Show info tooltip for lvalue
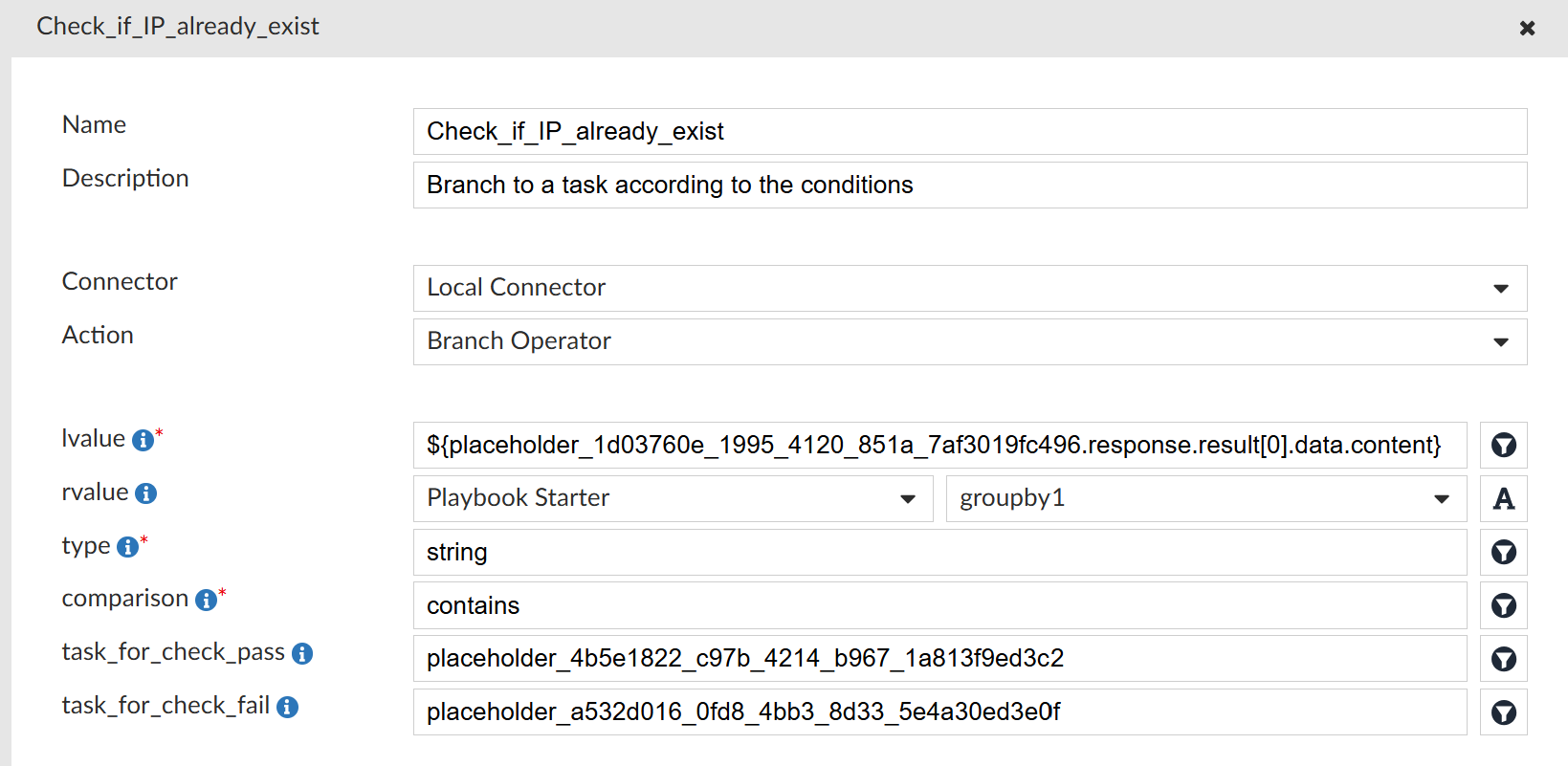This screenshot has height=766, width=1568. pyautogui.click(x=143, y=440)
